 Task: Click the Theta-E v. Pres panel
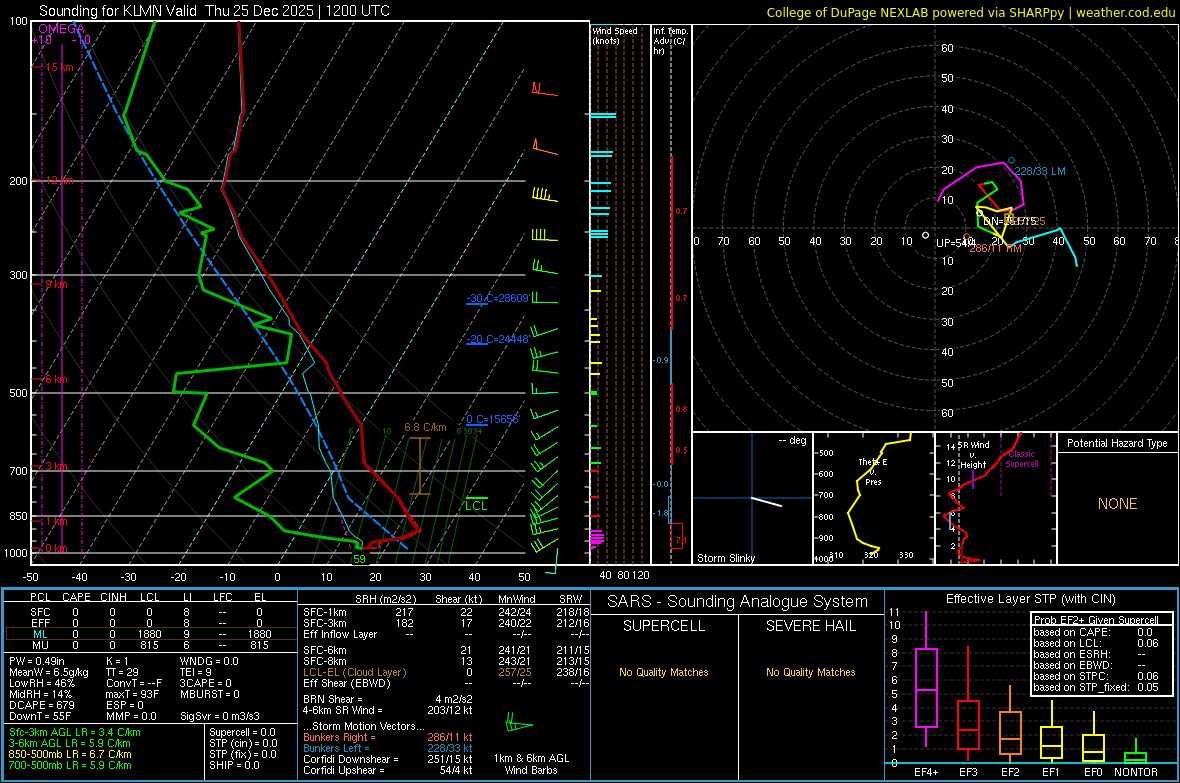click(x=873, y=498)
